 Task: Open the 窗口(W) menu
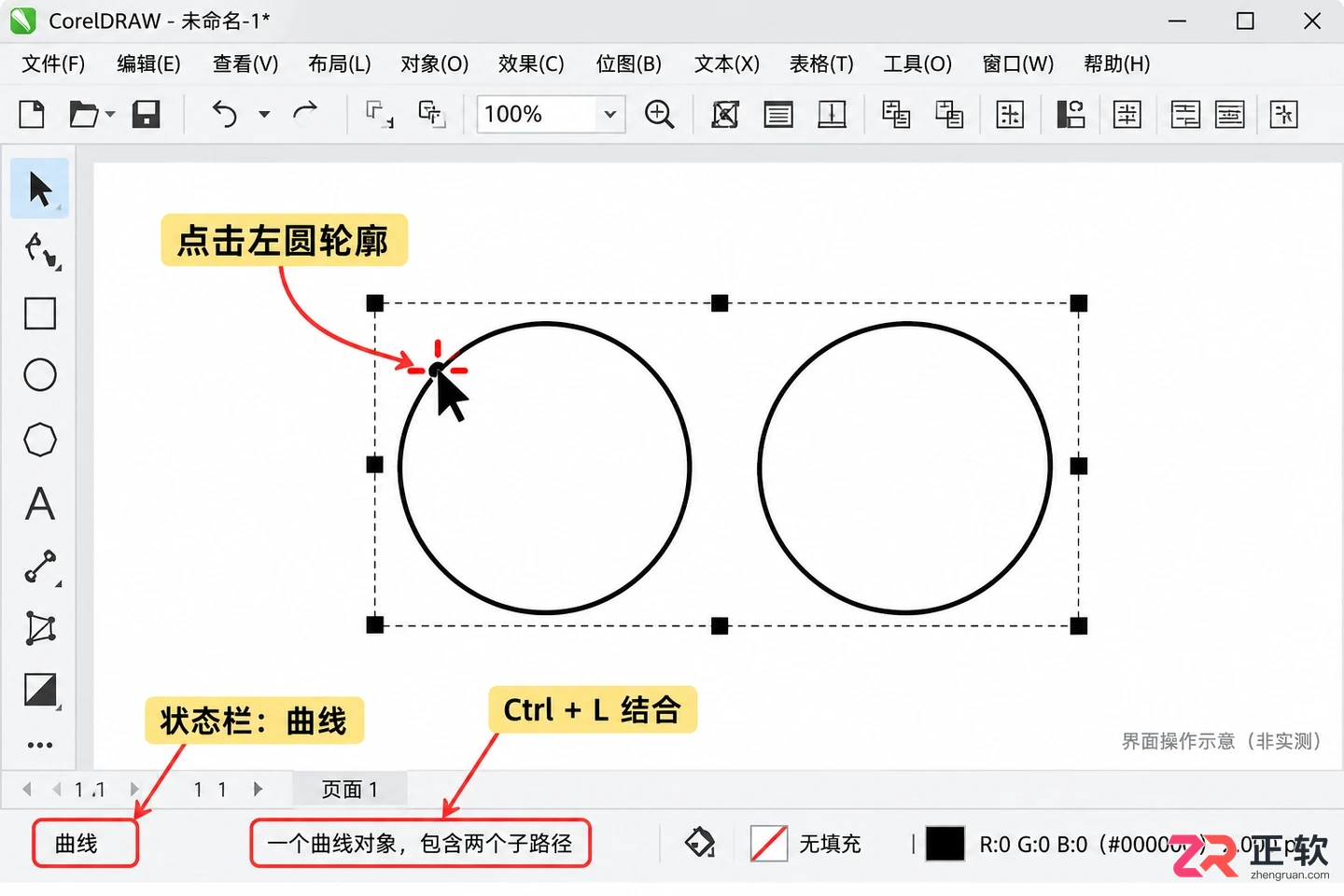point(1017,63)
